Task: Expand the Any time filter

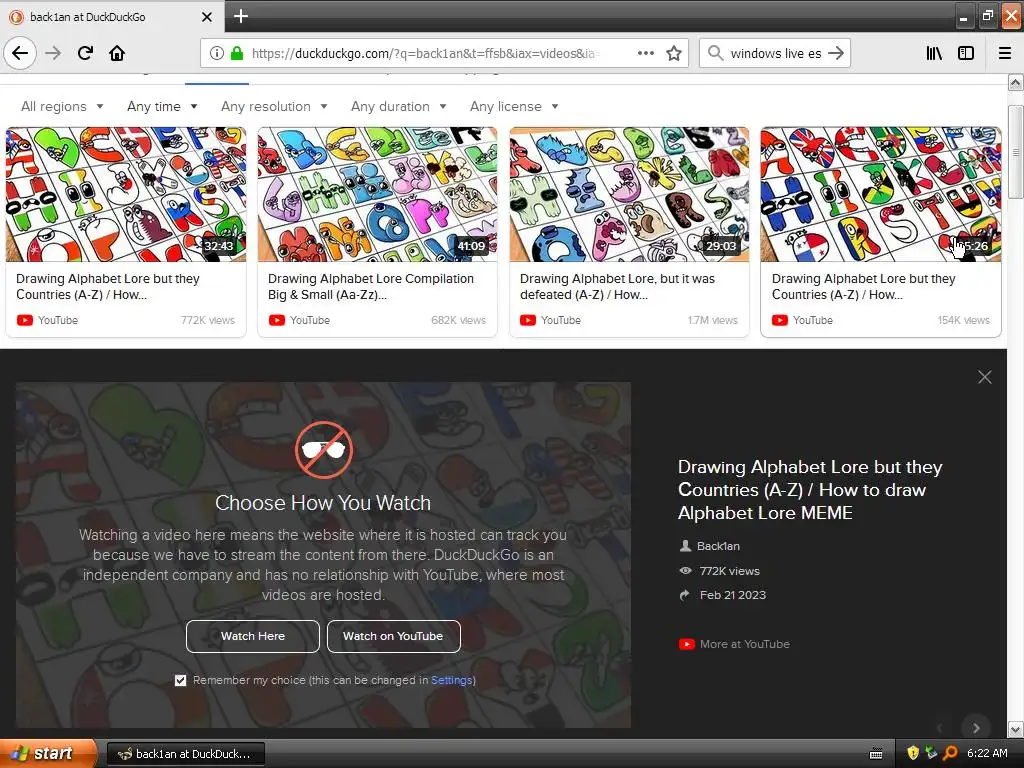Action: (162, 106)
